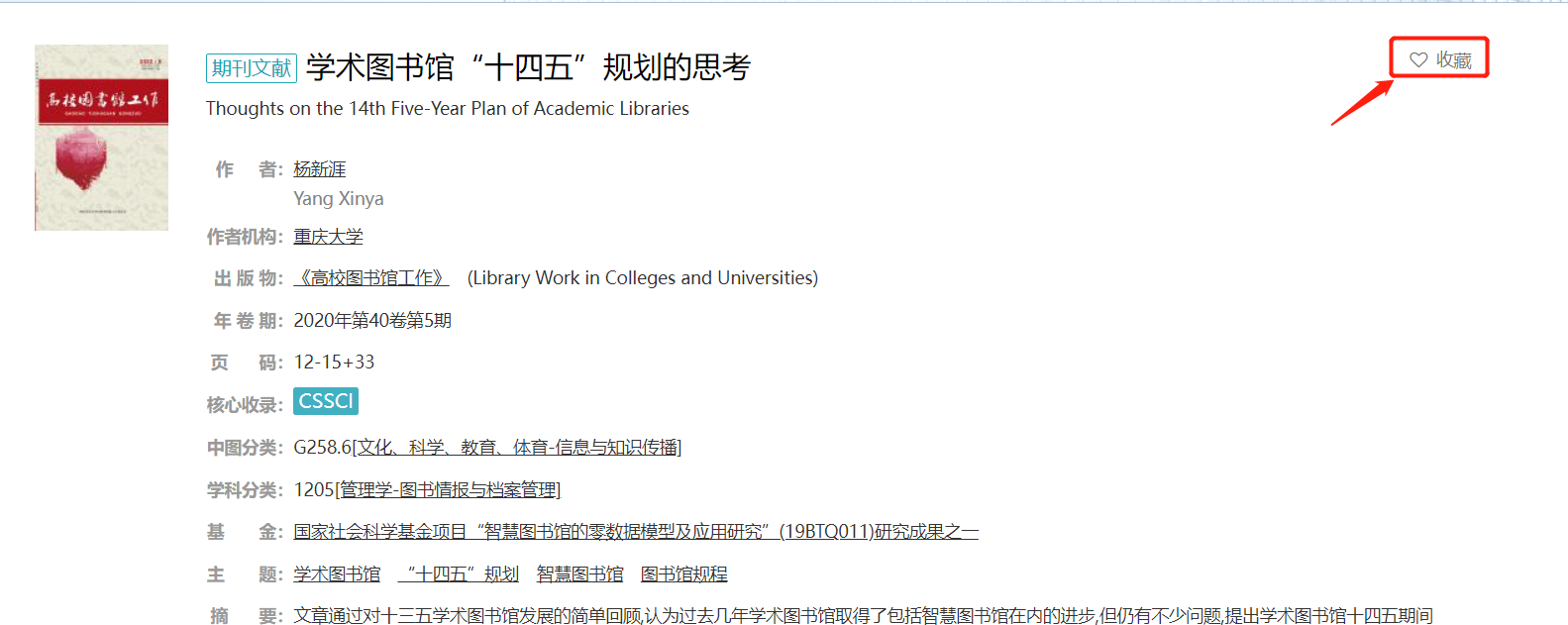Click the CSSCI core index badge

pyautogui.click(x=326, y=401)
